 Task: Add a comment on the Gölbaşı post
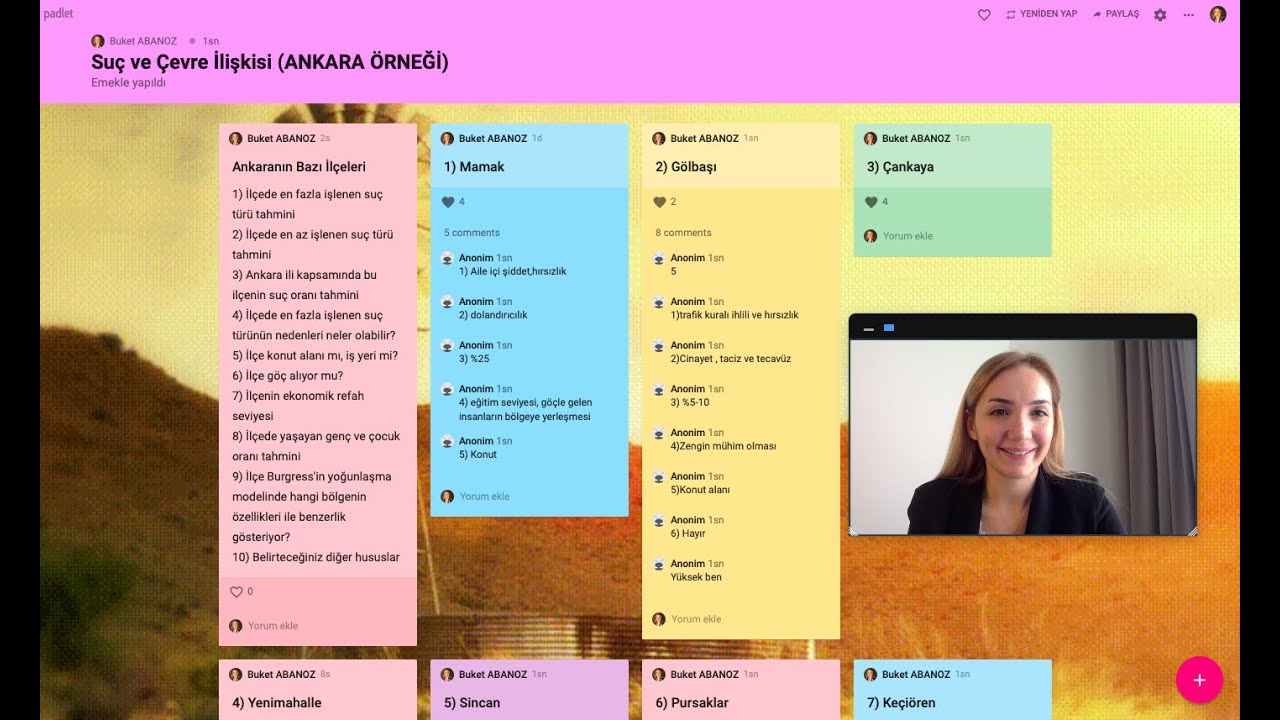696,619
